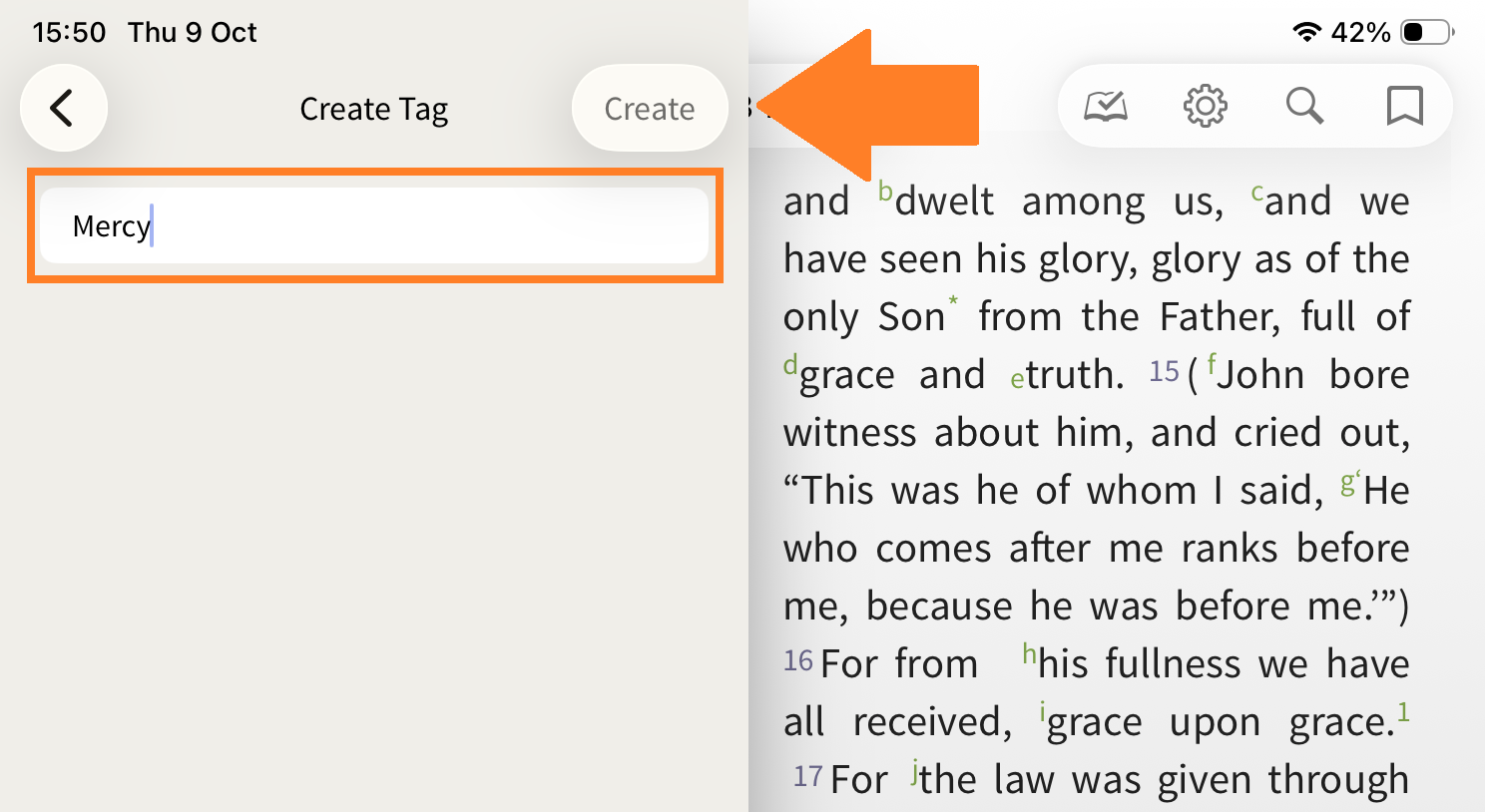Select verse number 17
The height and width of the screenshot is (812, 1485).
coord(807,777)
